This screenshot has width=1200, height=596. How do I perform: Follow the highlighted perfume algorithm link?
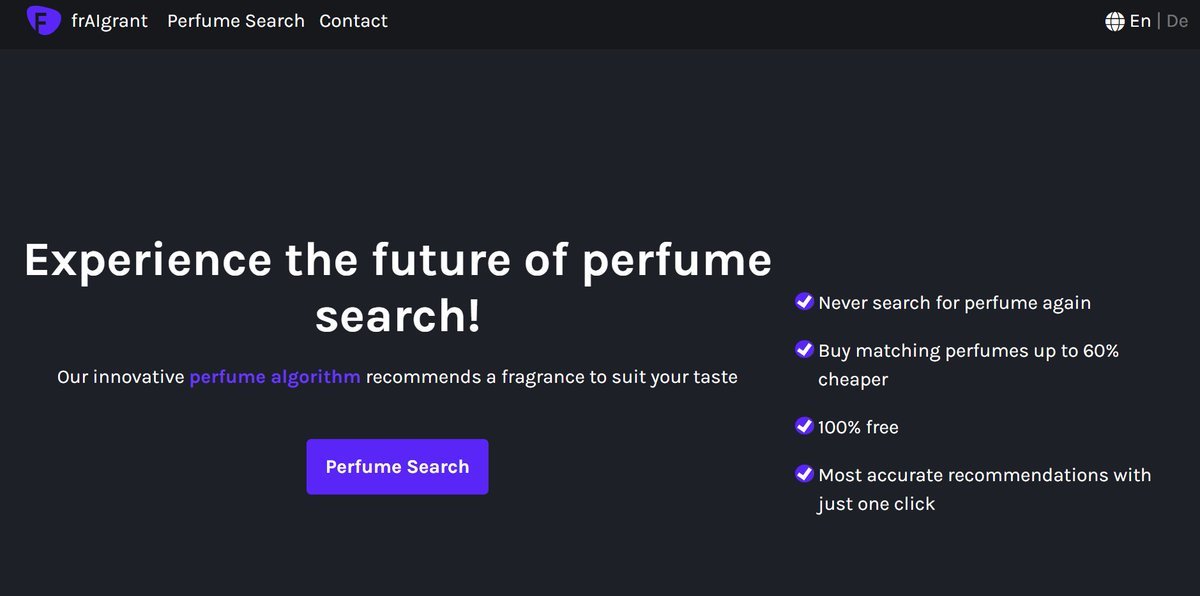tap(275, 378)
